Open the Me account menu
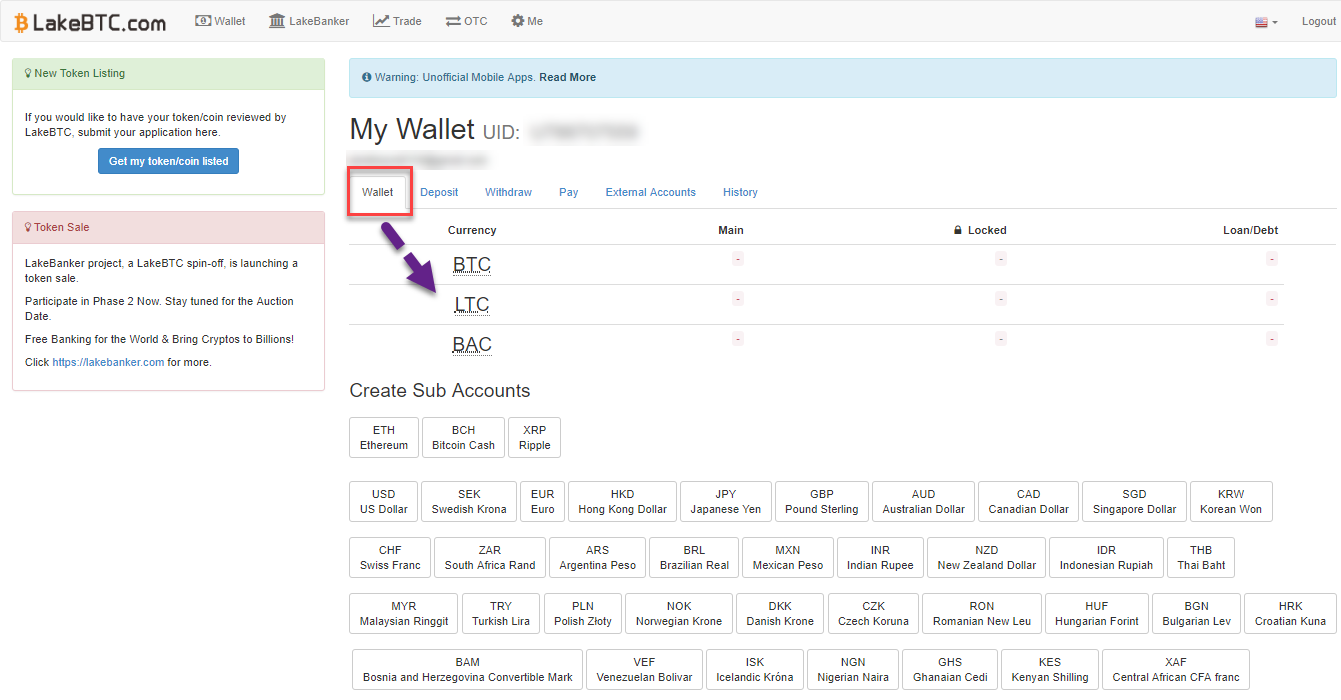The width and height of the screenshot is (1341, 700). pyautogui.click(x=527, y=21)
